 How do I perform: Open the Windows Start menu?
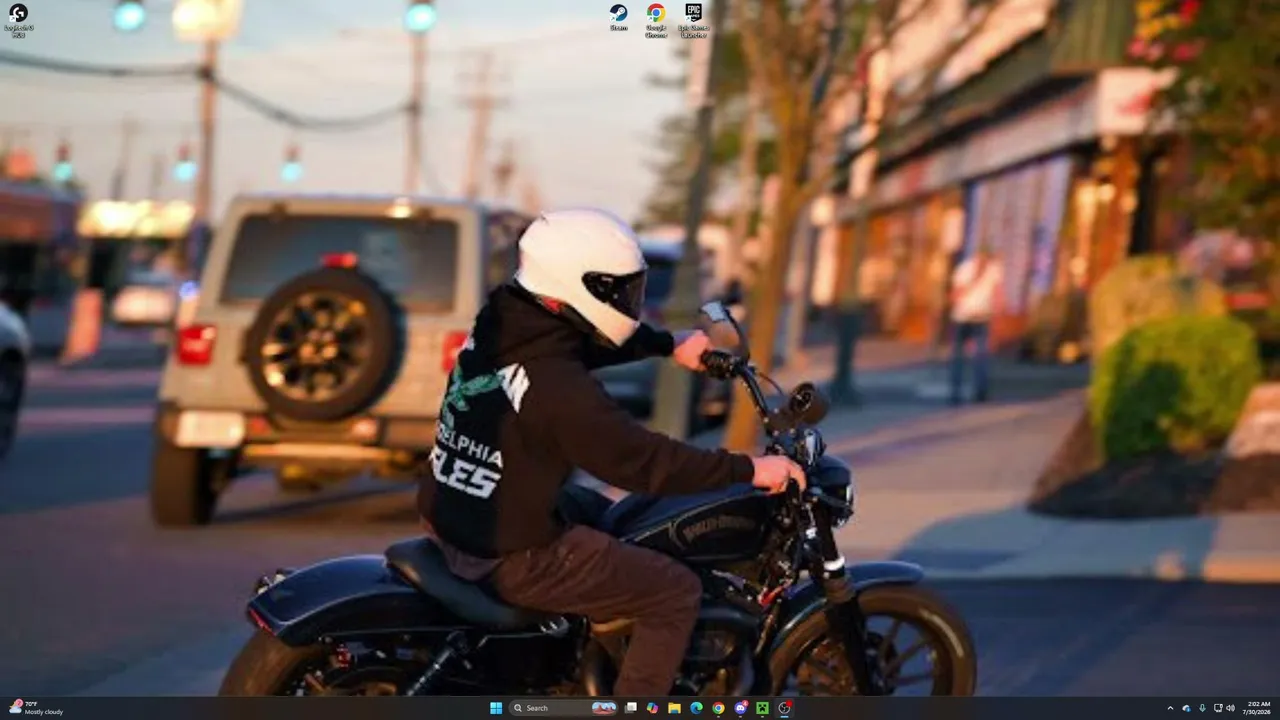click(x=496, y=708)
